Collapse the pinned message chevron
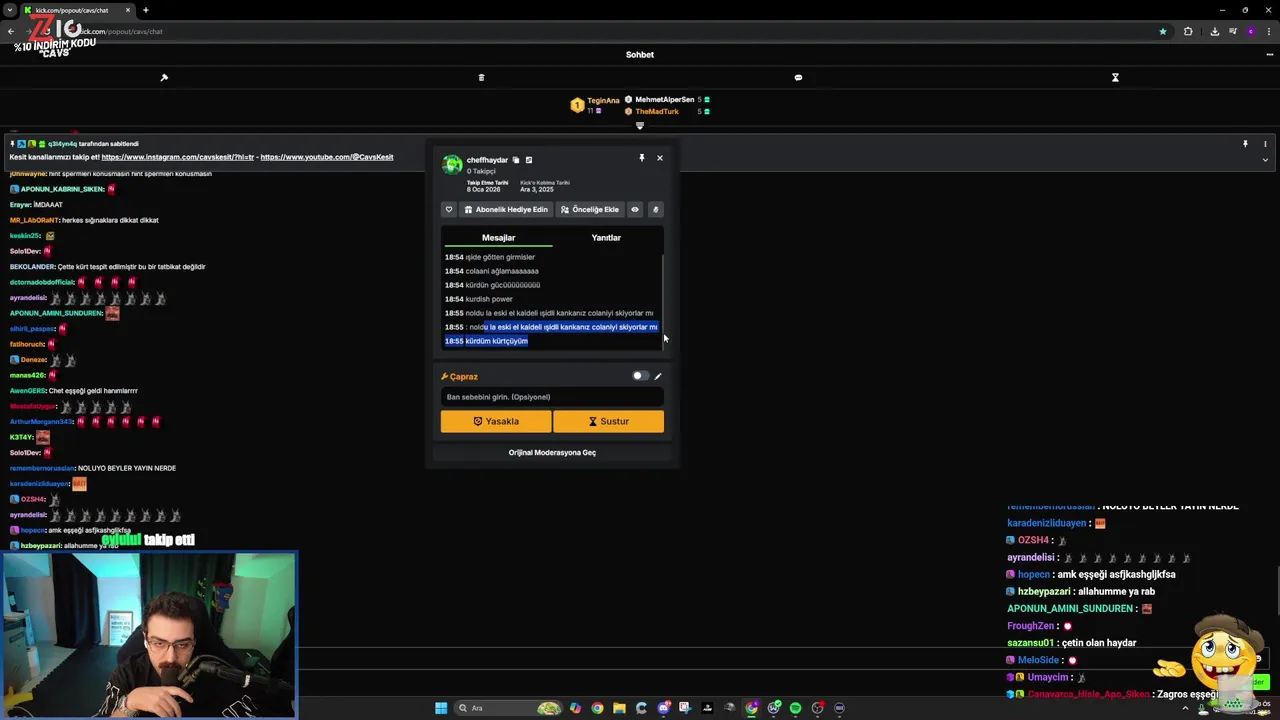 (1265, 160)
